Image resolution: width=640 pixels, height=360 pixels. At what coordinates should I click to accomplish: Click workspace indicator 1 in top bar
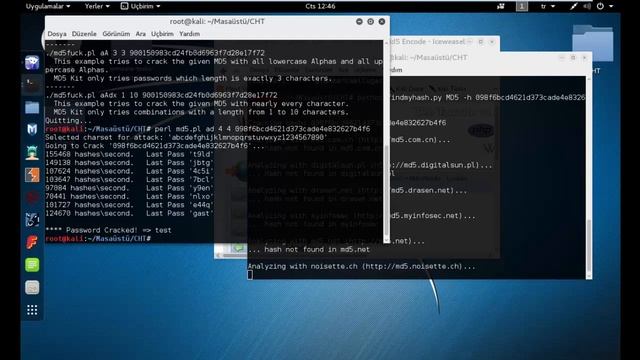tap(522, 6)
